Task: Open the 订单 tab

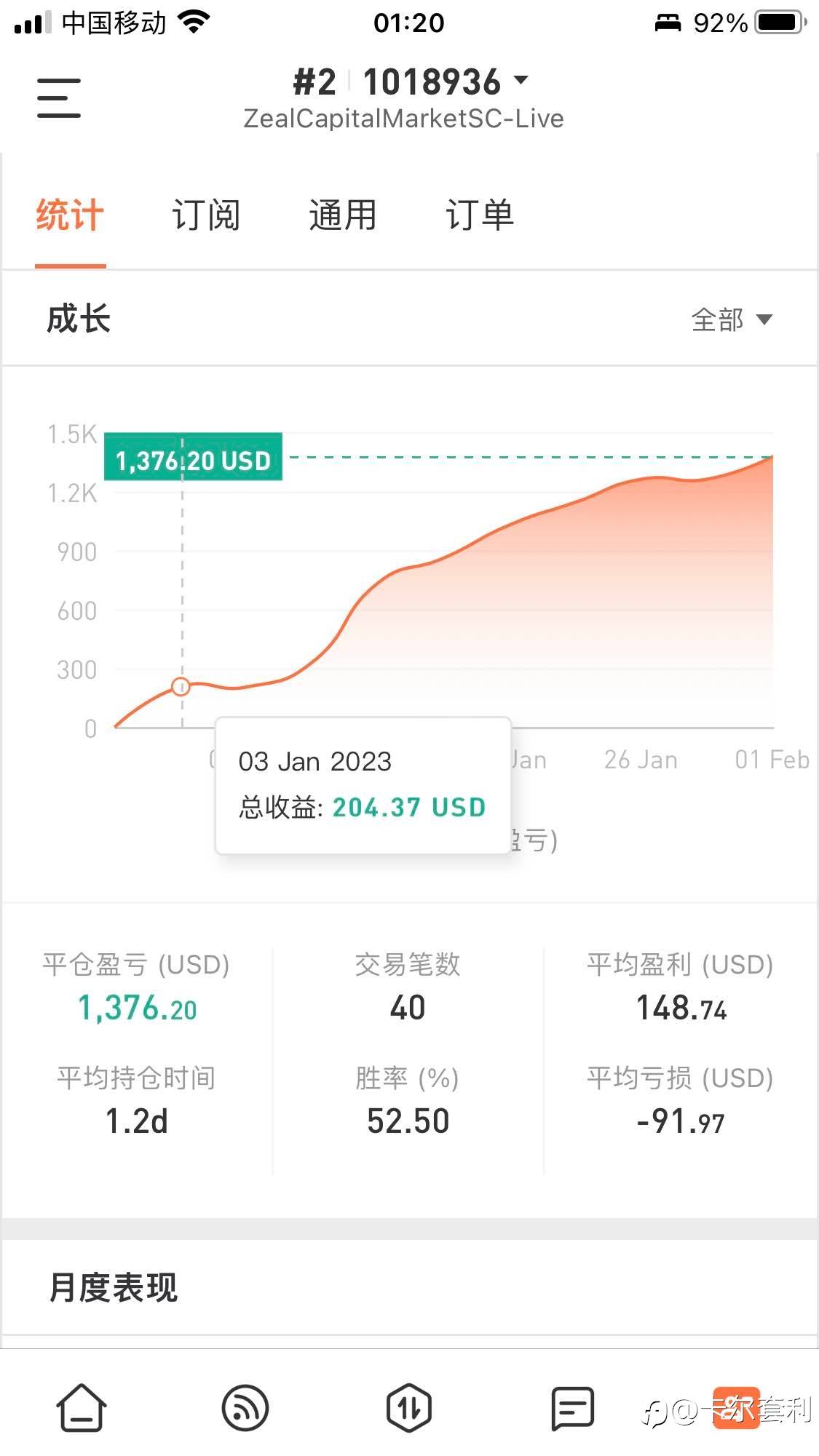Action: point(480,215)
